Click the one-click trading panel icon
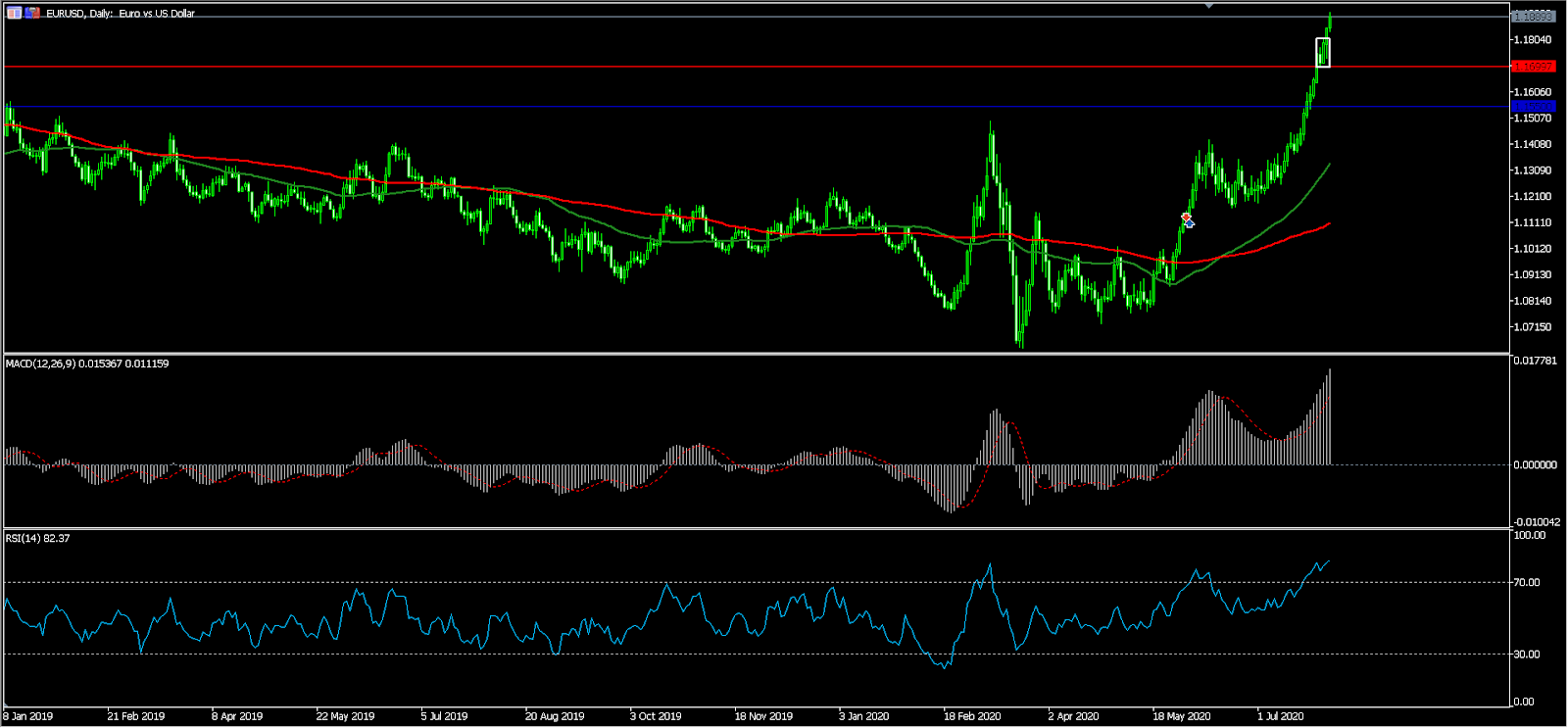Screen dimensions: 1568x728 (15, 13)
